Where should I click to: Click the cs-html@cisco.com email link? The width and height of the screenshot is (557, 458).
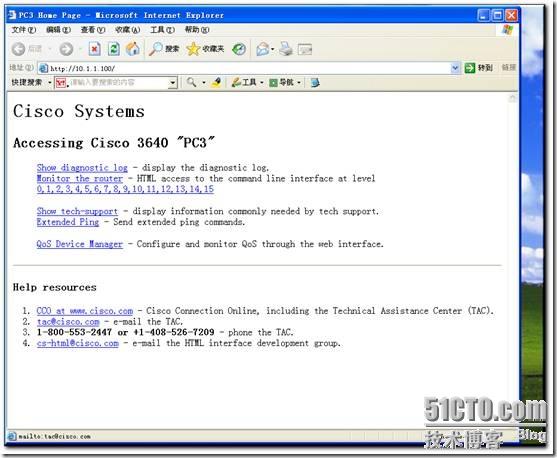click(77, 343)
